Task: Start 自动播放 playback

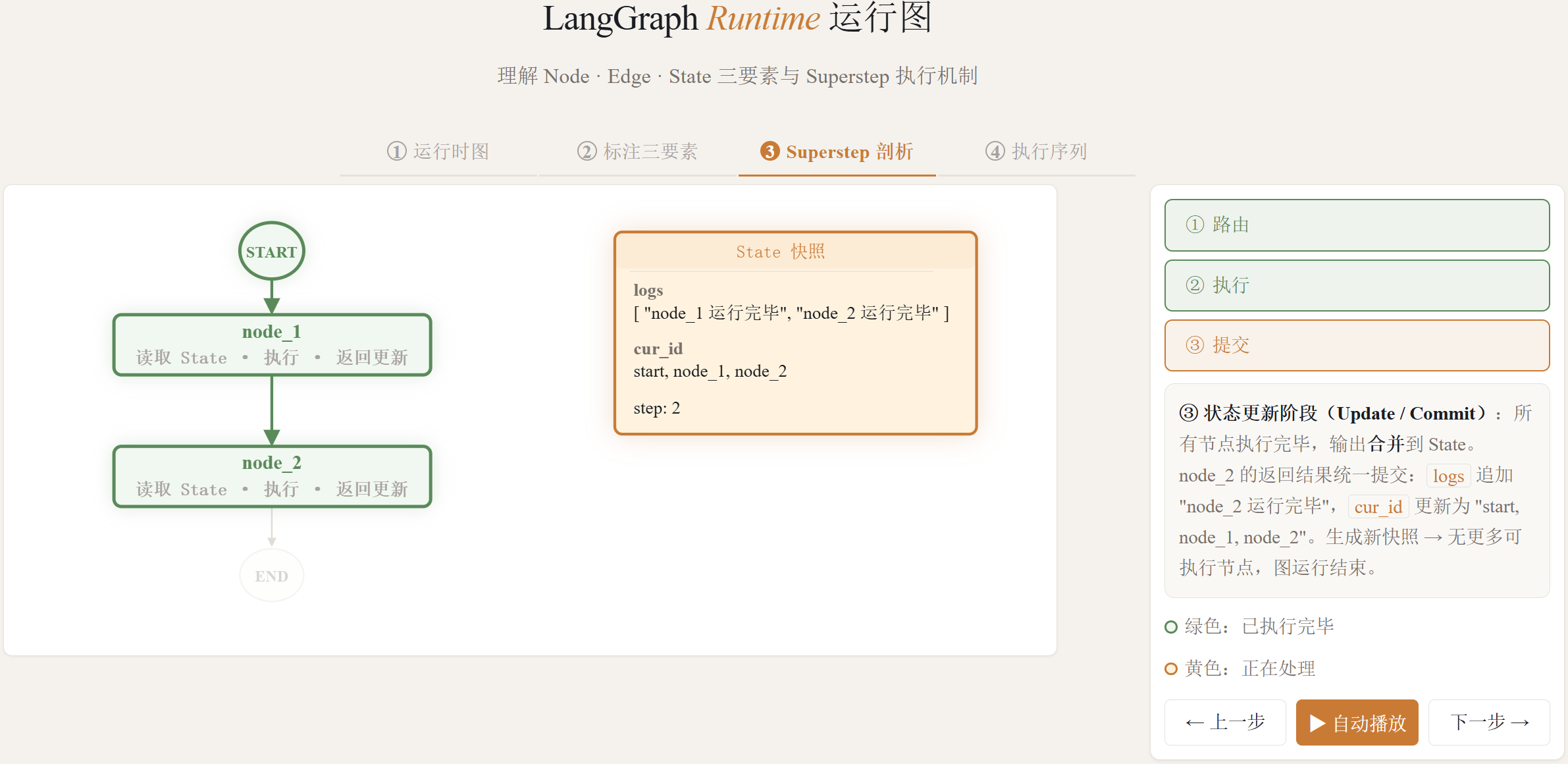Action: click(x=1357, y=723)
